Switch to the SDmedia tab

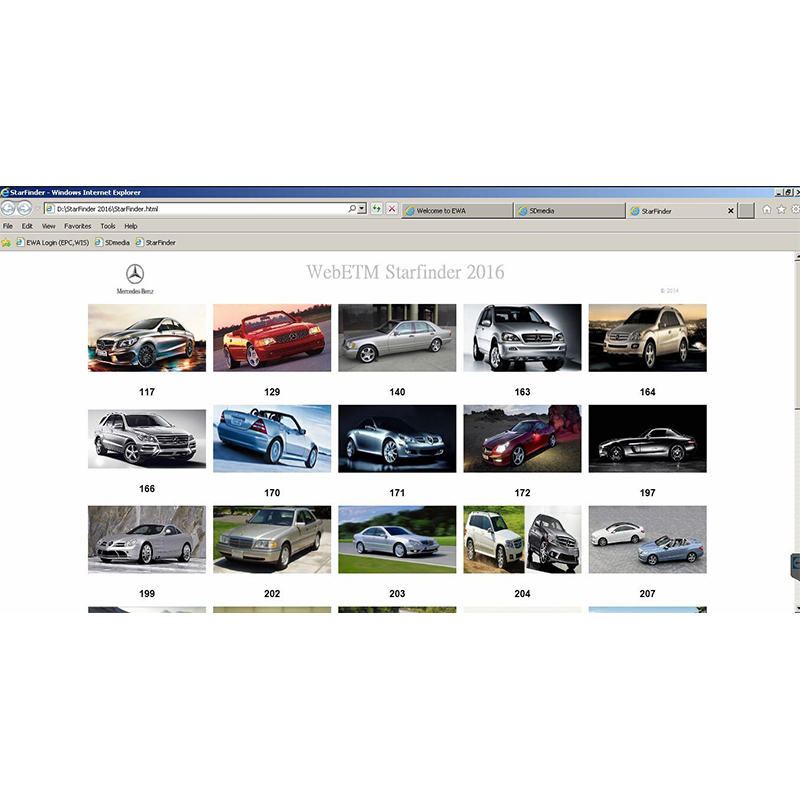point(570,211)
